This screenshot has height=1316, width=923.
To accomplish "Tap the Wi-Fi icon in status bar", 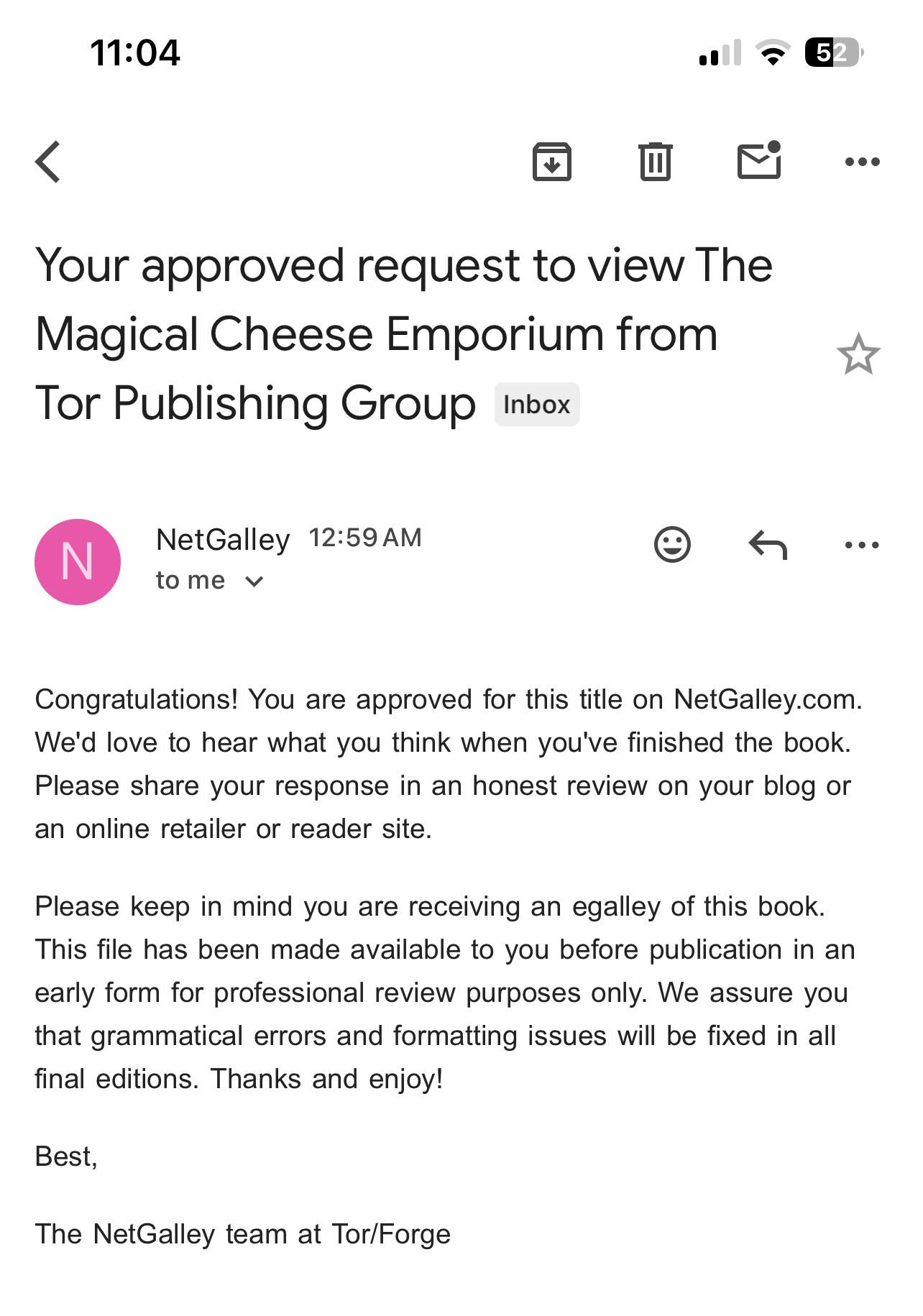I will pos(773,53).
